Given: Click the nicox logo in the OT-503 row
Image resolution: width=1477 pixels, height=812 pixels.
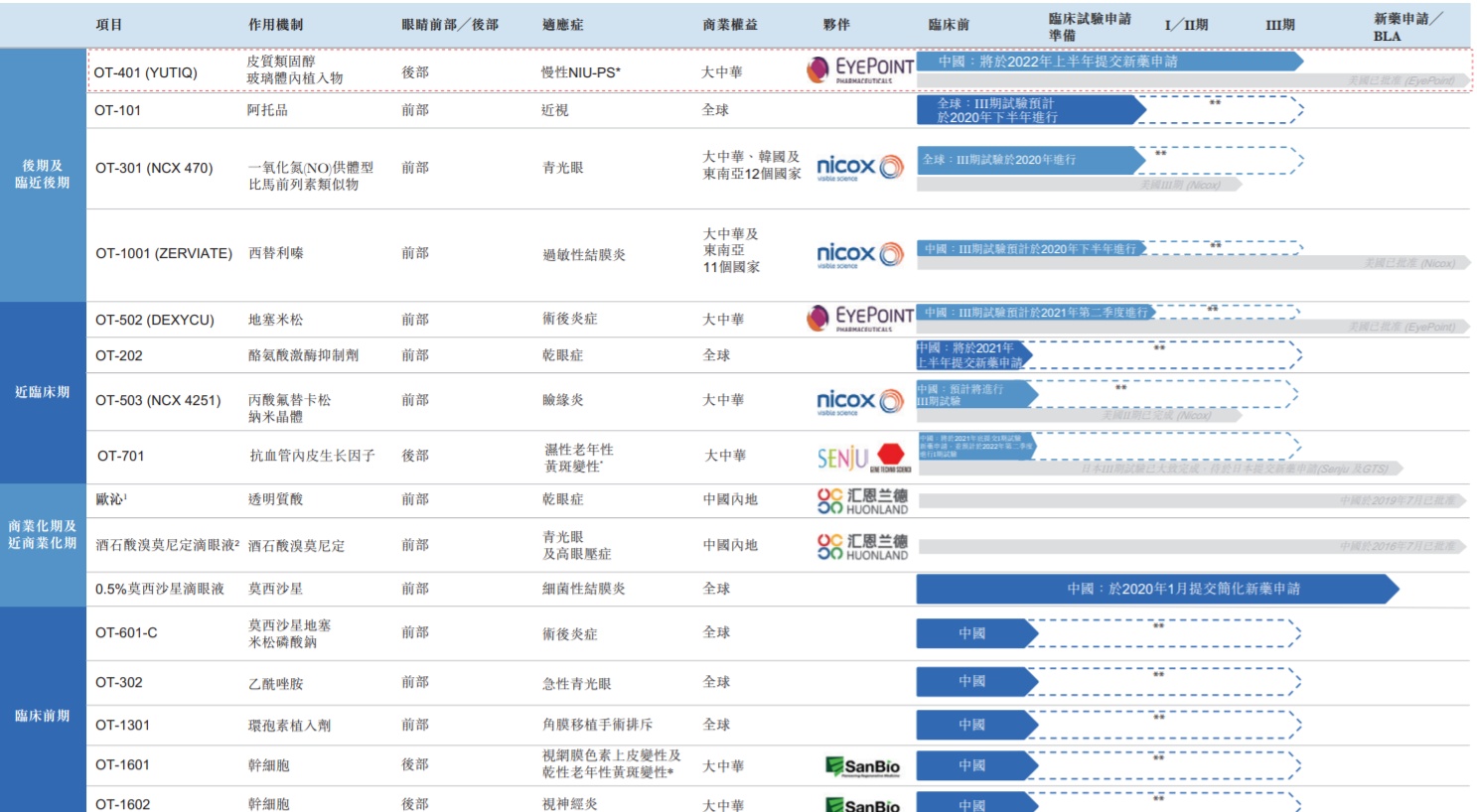Looking at the screenshot, I should [859, 401].
